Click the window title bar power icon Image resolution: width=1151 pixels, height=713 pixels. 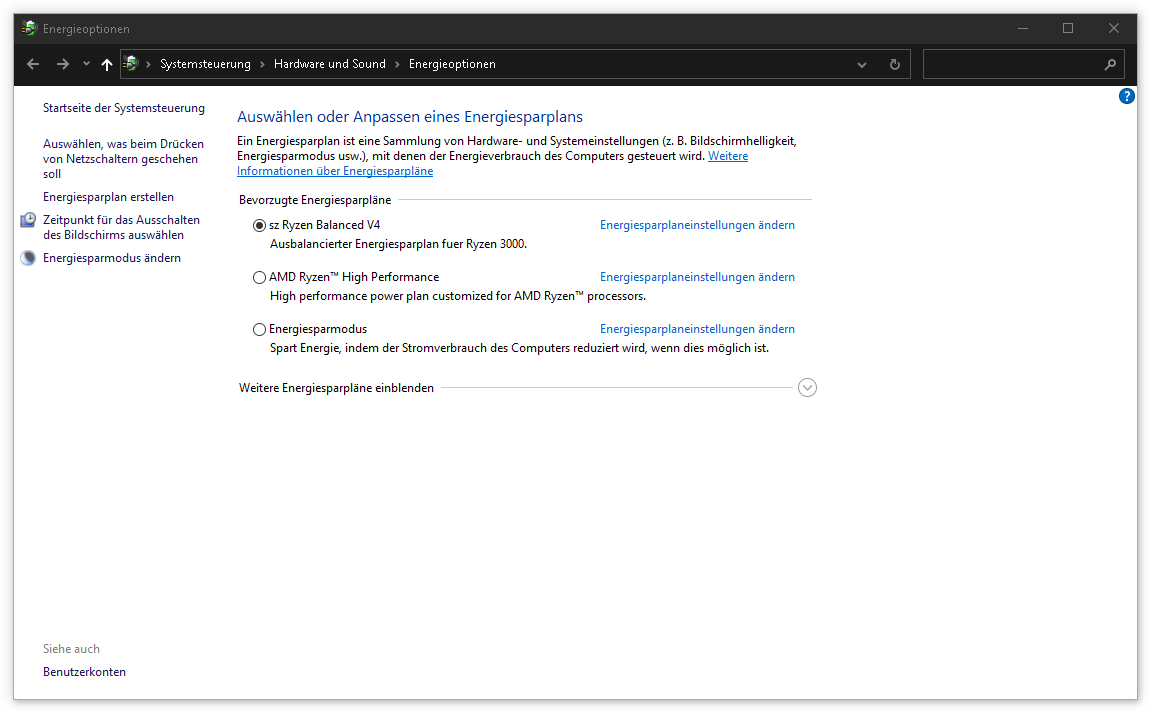pyautogui.click(x=29, y=29)
